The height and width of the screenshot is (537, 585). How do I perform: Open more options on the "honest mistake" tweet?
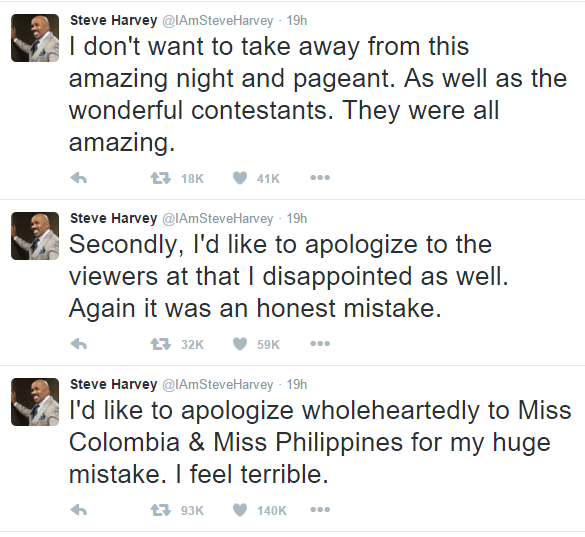click(320, 344)
